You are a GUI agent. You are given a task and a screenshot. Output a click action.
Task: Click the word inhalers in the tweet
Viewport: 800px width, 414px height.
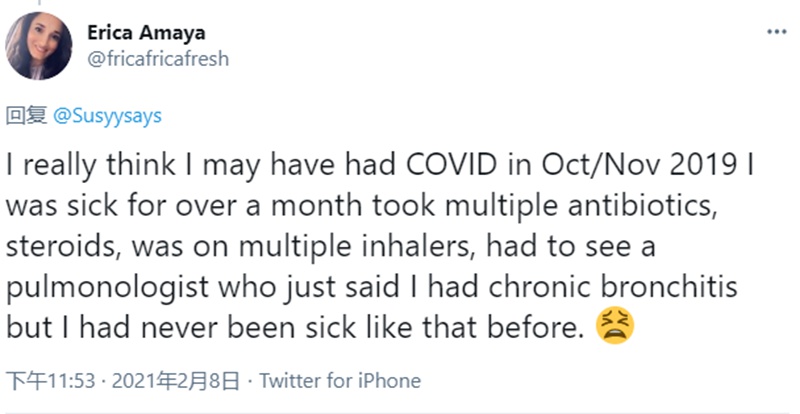(418, 246)
